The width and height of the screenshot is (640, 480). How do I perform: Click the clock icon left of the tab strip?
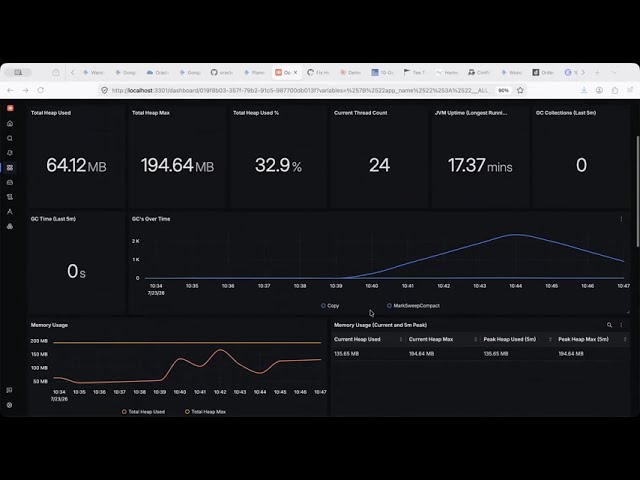56,72
